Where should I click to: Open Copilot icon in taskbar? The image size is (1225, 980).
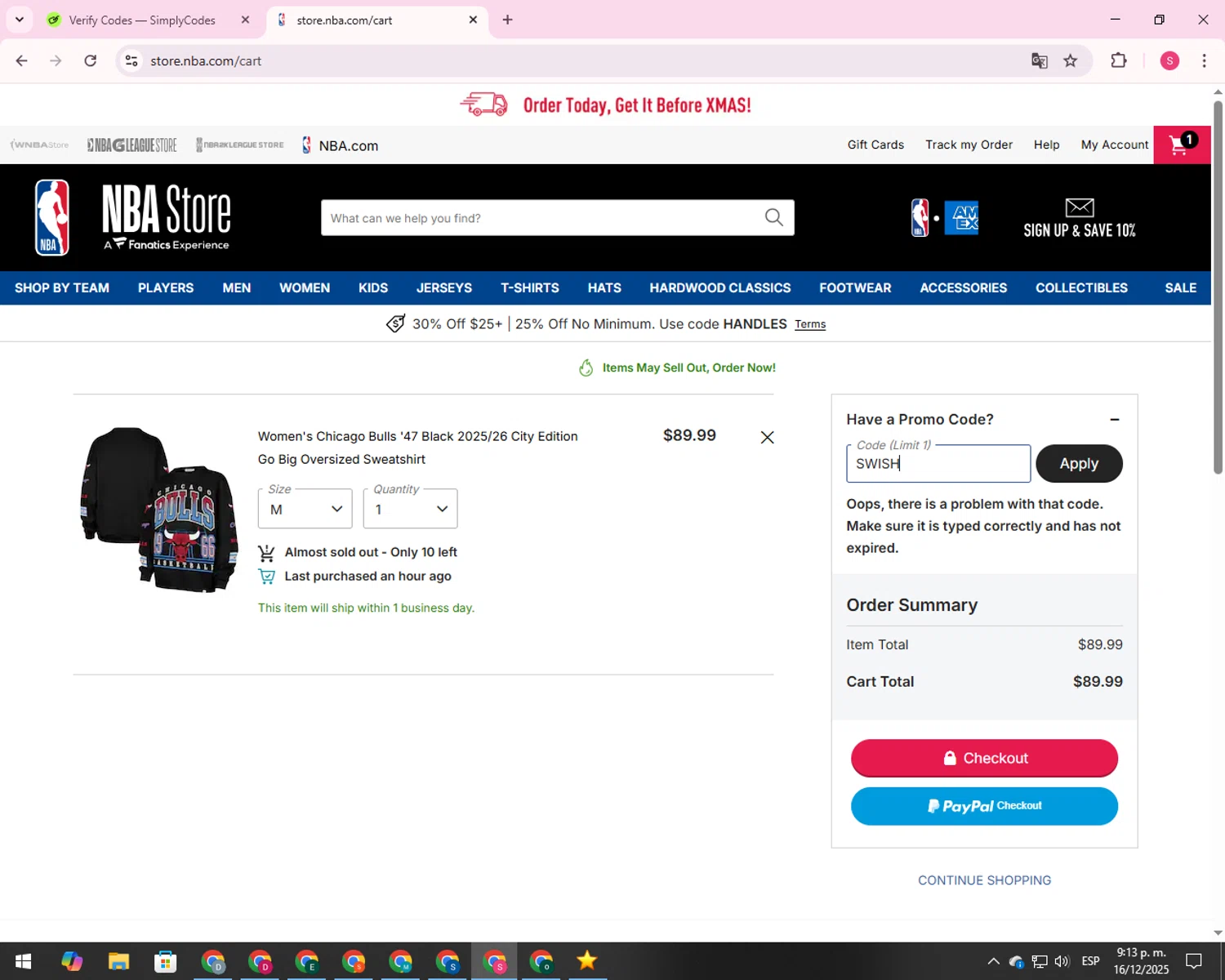click(x=72, y=961)
